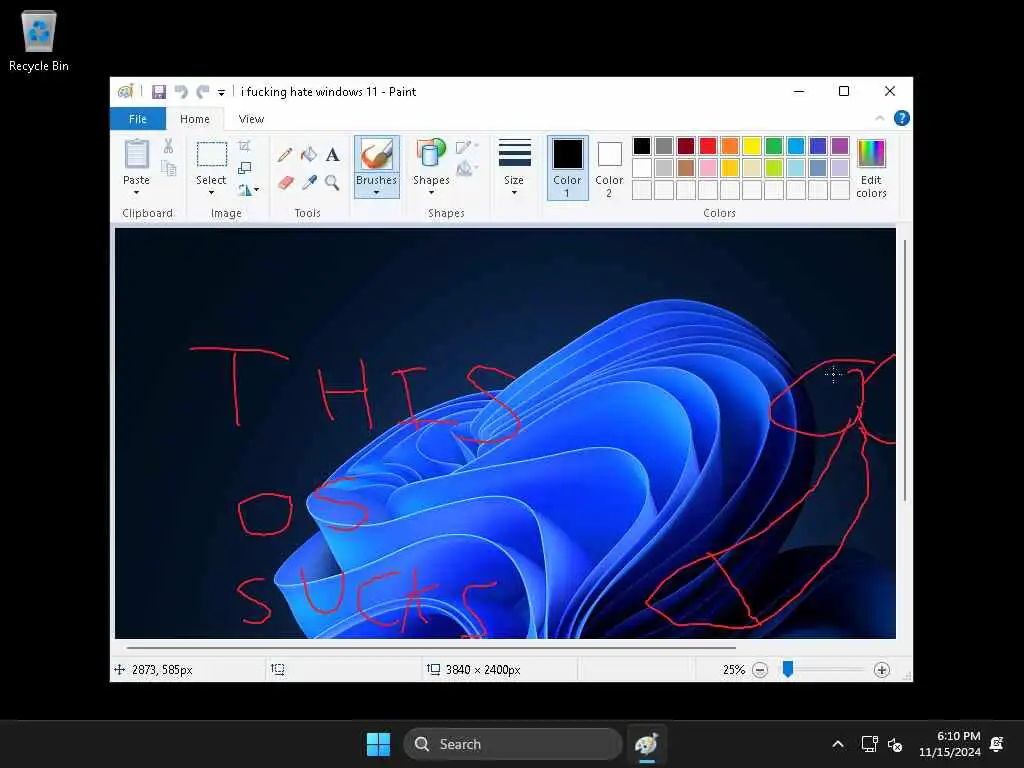Pick the black palette swatch
Screen dimensions: 1024x768
pos(642,146)
